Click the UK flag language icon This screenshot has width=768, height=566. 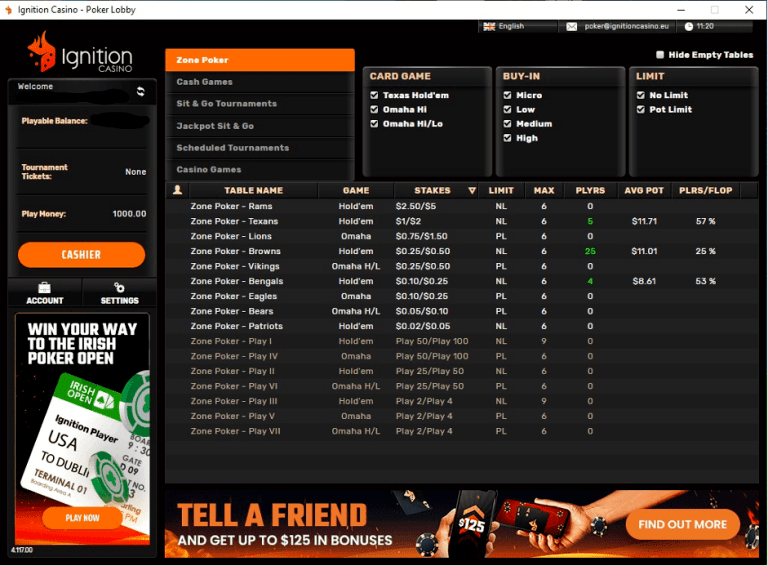tap(489, 26)
